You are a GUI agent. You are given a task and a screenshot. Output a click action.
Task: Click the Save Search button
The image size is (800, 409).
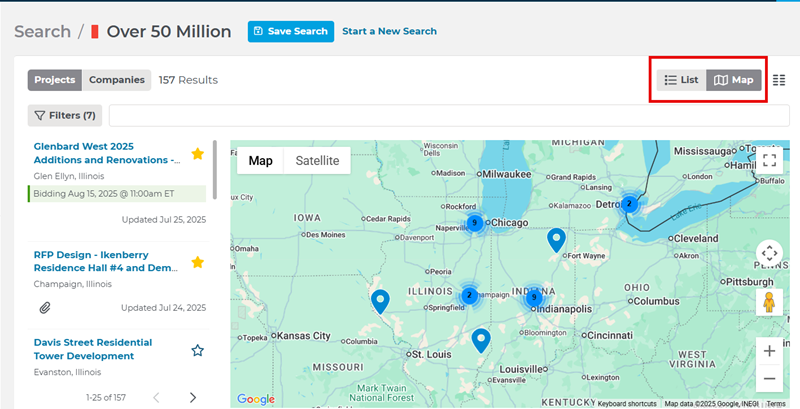coord(291,31)
